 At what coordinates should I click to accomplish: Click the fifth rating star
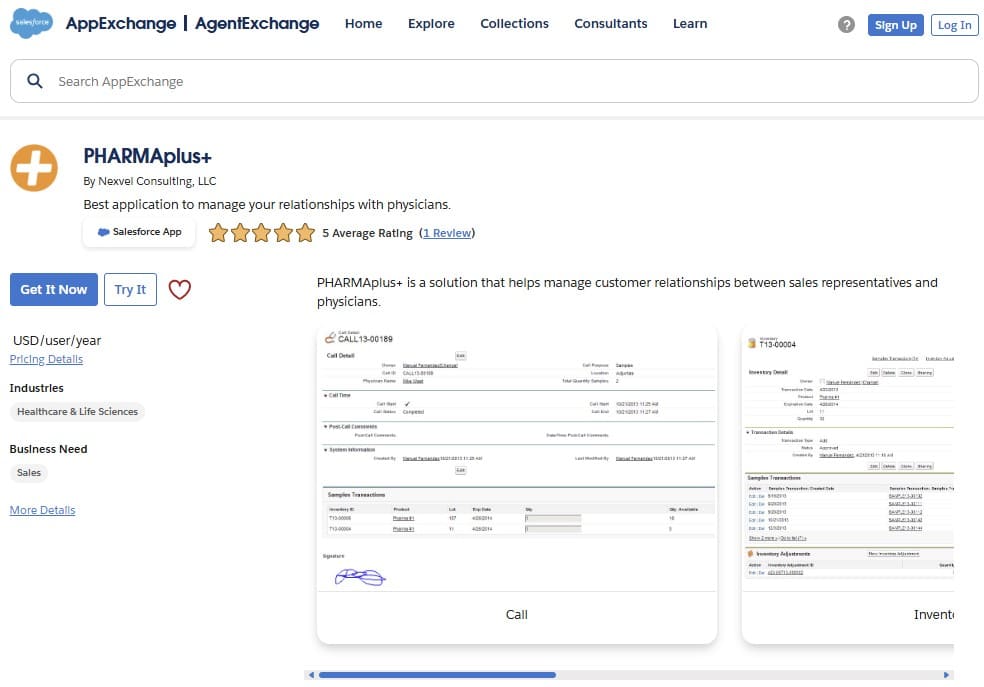pos(305,233)
